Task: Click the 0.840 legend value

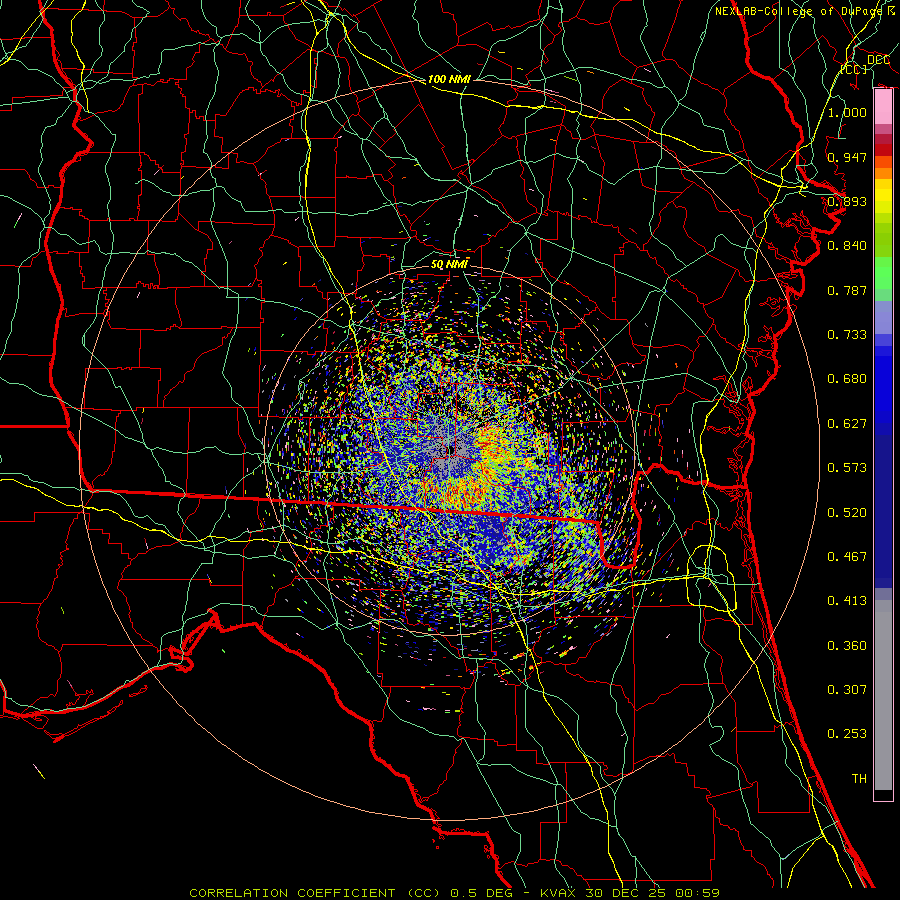Action: pyautogui.click(x=847, y=246)
